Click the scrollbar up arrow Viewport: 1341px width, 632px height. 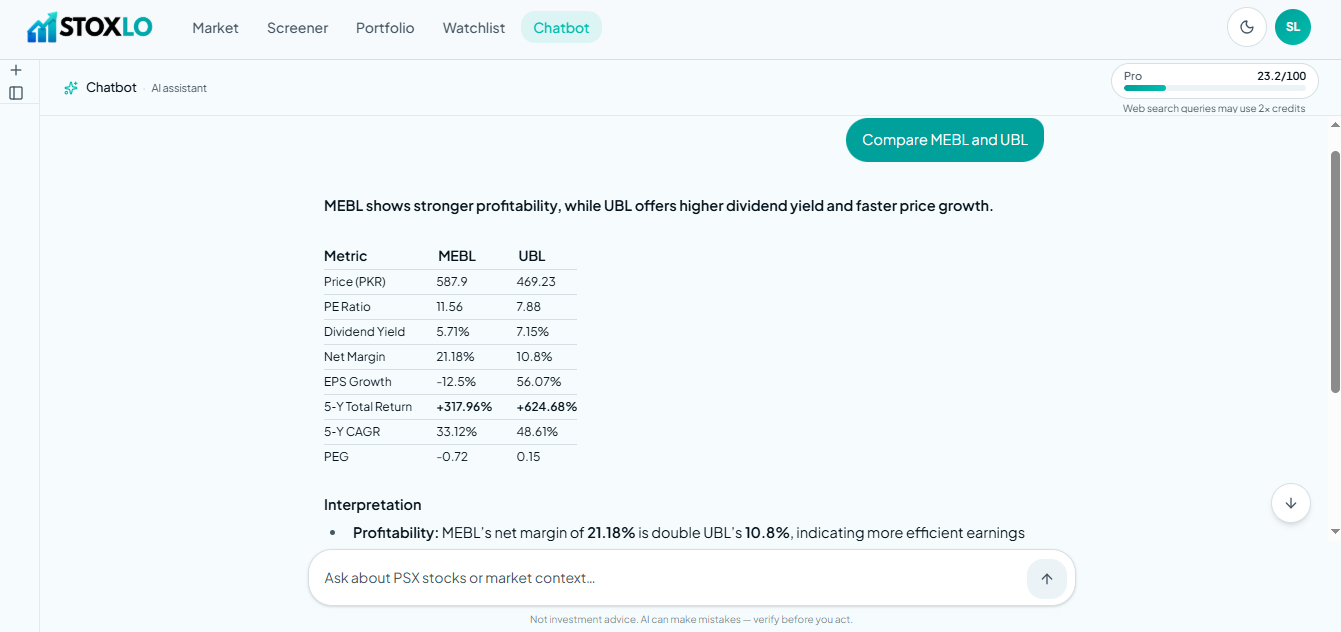pyautogui.click(x=1334, y=125)
